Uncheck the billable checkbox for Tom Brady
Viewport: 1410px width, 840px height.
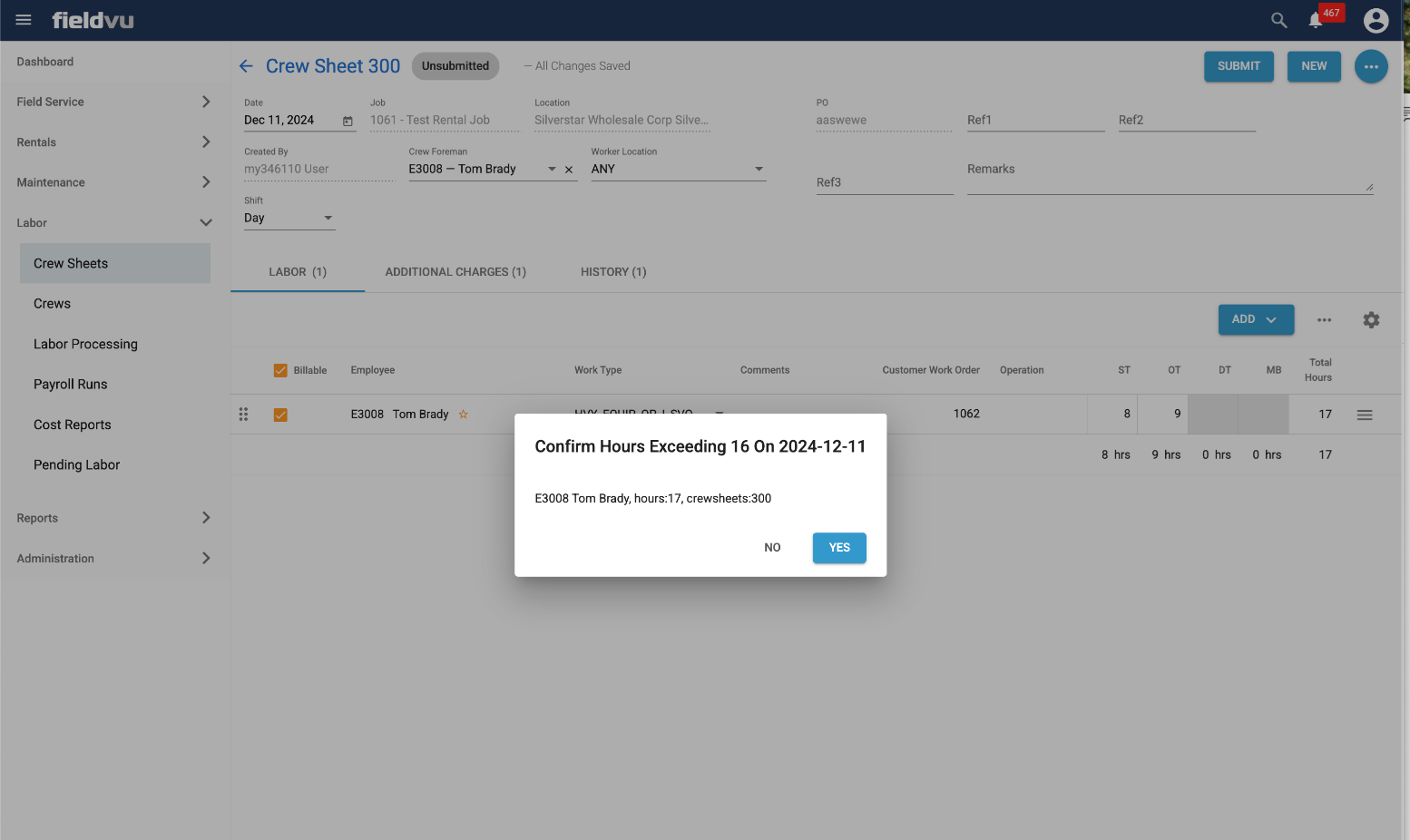tap(280, 415)
